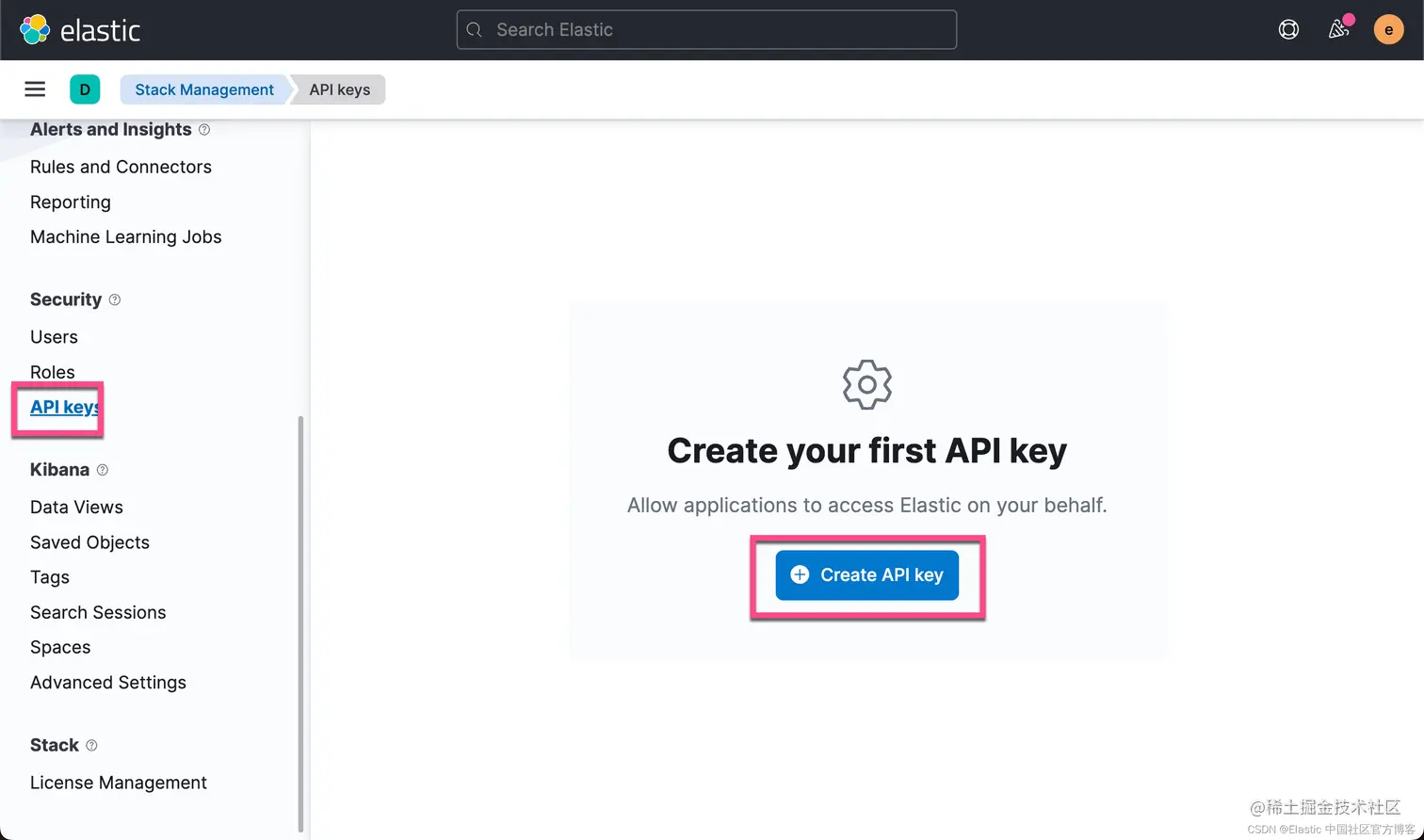Open the Tags page
The width and height of the screenshot is (1424, 840).
tap(50, 577)
